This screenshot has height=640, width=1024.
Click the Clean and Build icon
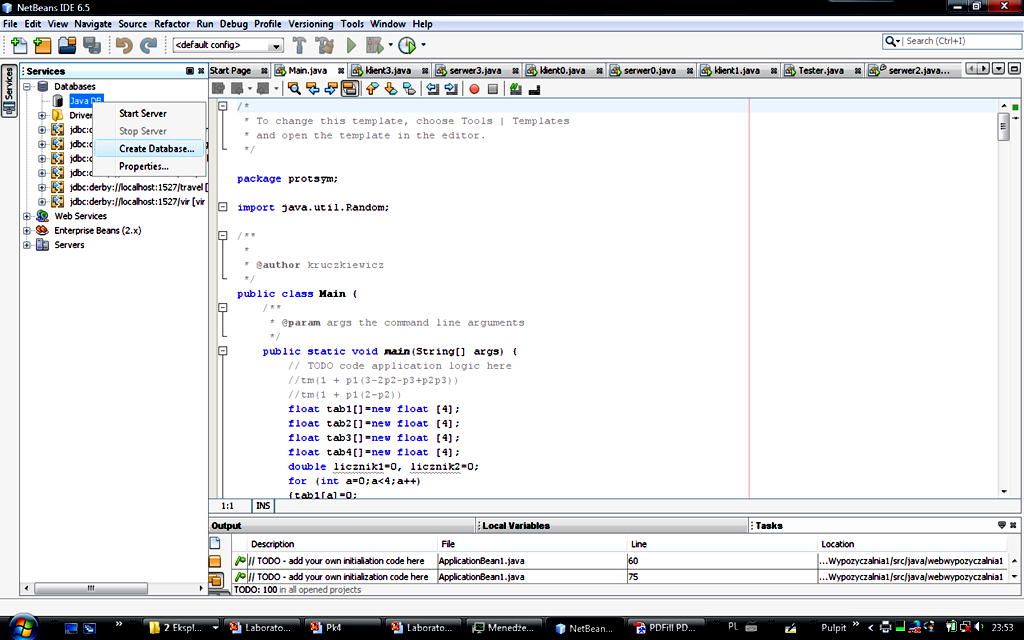(x=325, y=45)
